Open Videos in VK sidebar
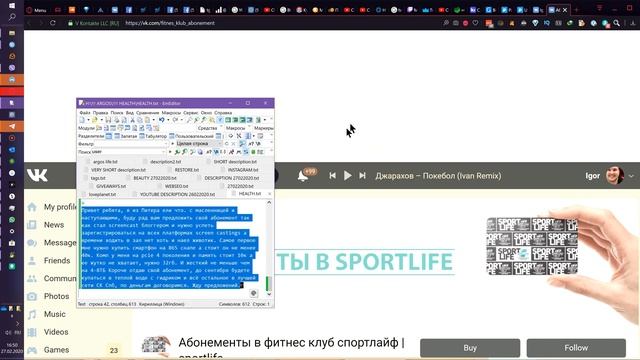This screenshot has height=360, width=640. (x=56, y=332)
